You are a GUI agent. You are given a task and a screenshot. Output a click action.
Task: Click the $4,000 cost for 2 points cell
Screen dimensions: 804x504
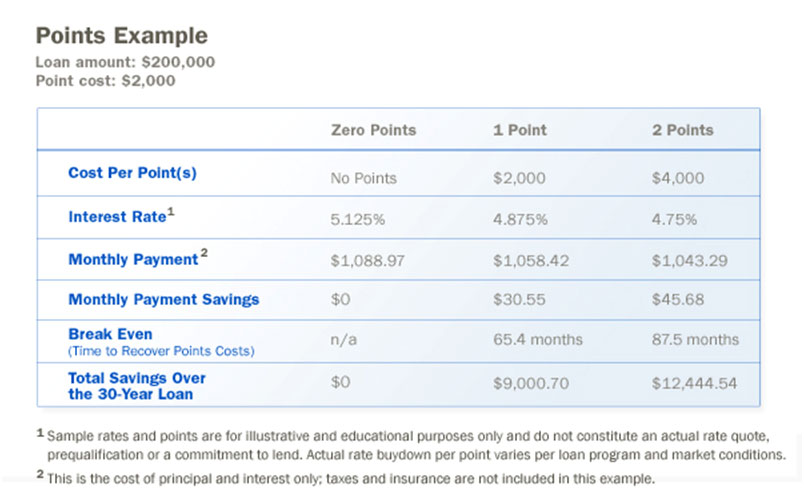(678, 178)
